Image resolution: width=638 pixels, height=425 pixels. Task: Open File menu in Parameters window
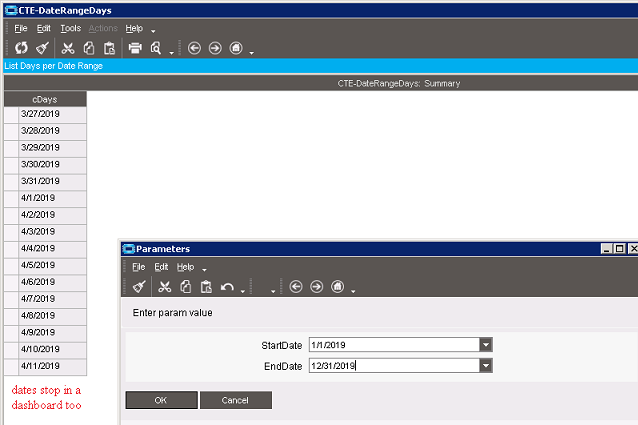pos(138,267)
